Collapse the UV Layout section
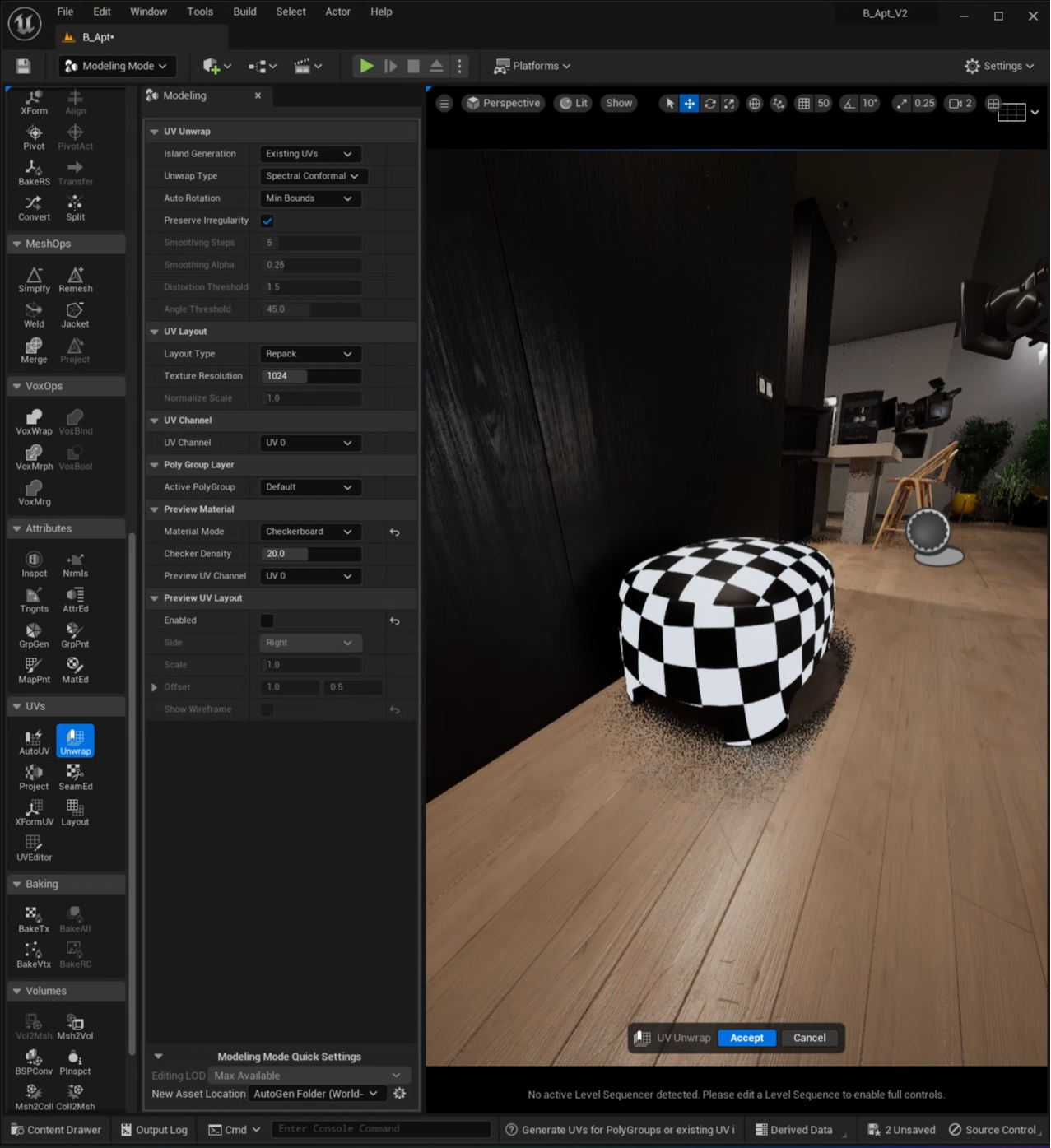Viewport: 1051px width, 1148px height. coord(155,332)
